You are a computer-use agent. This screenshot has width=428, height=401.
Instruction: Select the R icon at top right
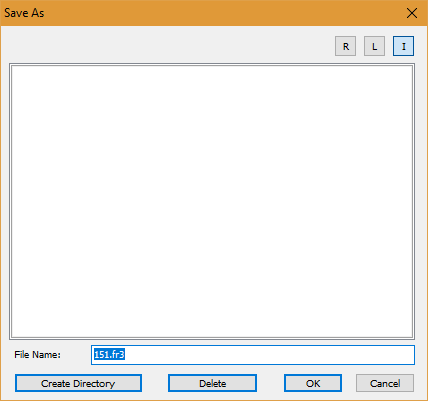tap(345, 46)
